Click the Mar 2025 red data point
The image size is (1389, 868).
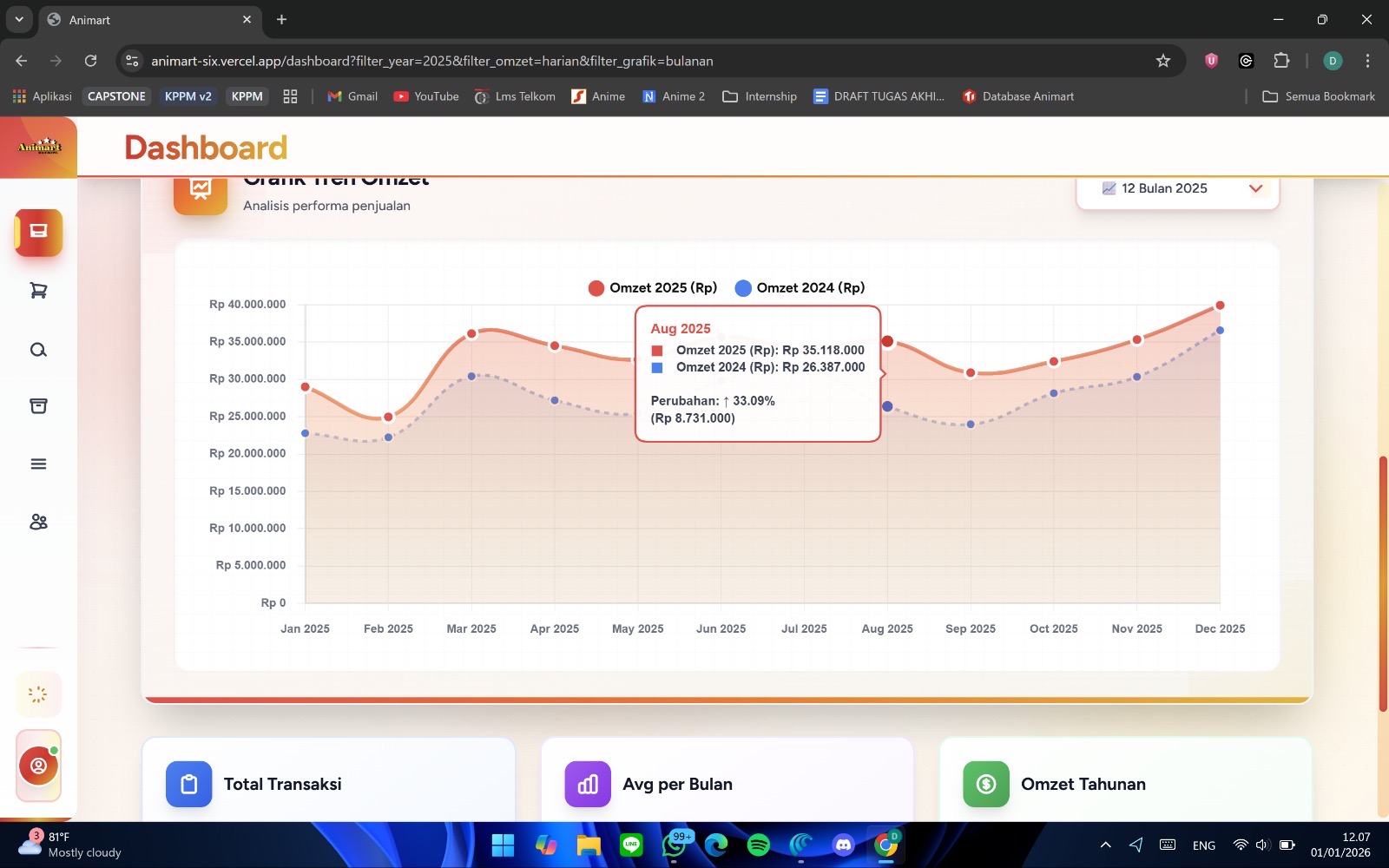pos(471,334)
